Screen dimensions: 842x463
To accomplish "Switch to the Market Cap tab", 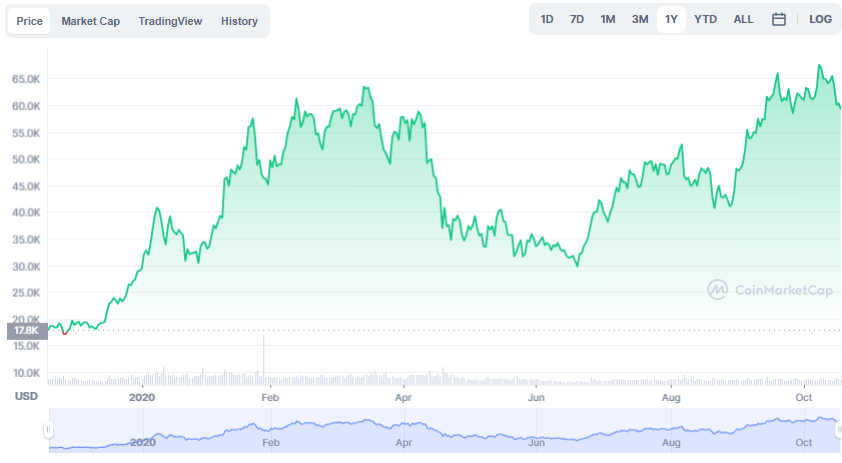I will (x=90, y=21).
